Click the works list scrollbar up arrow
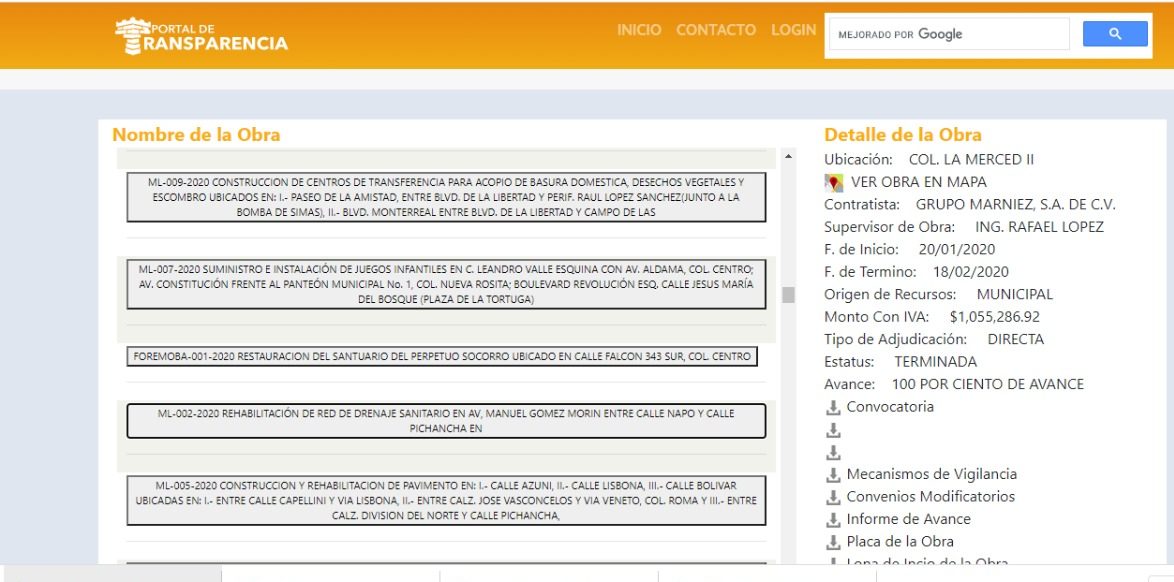Screen dimensions: 1174x582 [x=788, y=156]
